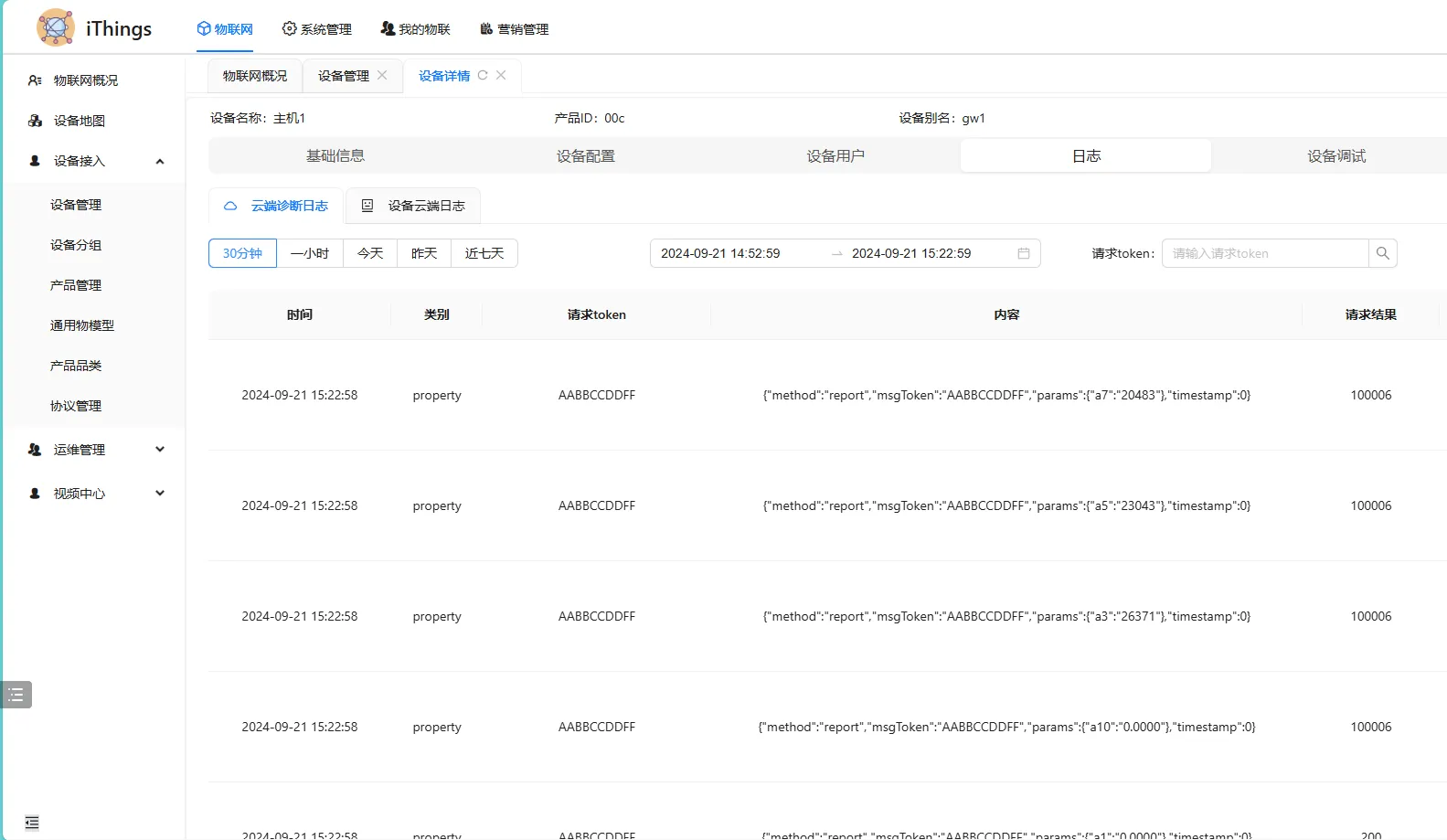The height and width of the screenshot is (840, 1447).
Task: Close the 设备详情 page tab
Action: pos(501,75)
